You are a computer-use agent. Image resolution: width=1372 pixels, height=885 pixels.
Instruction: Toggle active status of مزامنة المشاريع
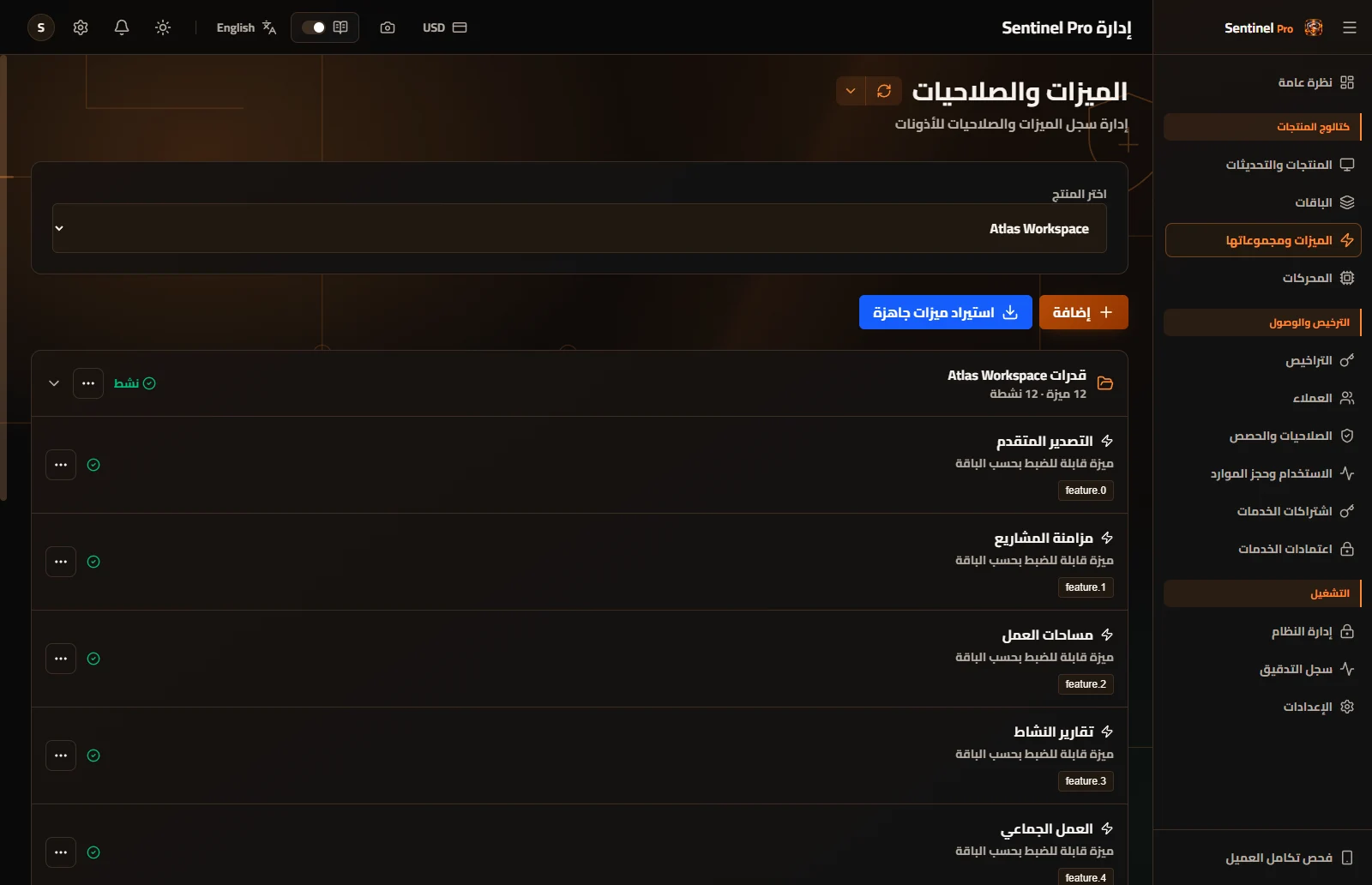click(x=93, y=562)
